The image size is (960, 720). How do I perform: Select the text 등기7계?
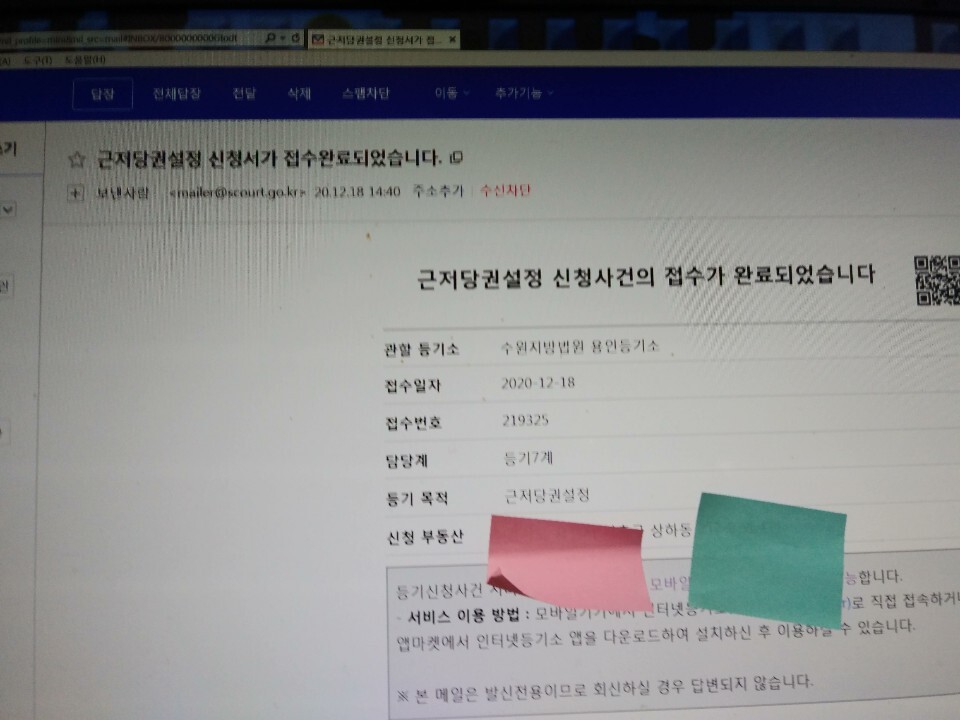coord(528,458)
